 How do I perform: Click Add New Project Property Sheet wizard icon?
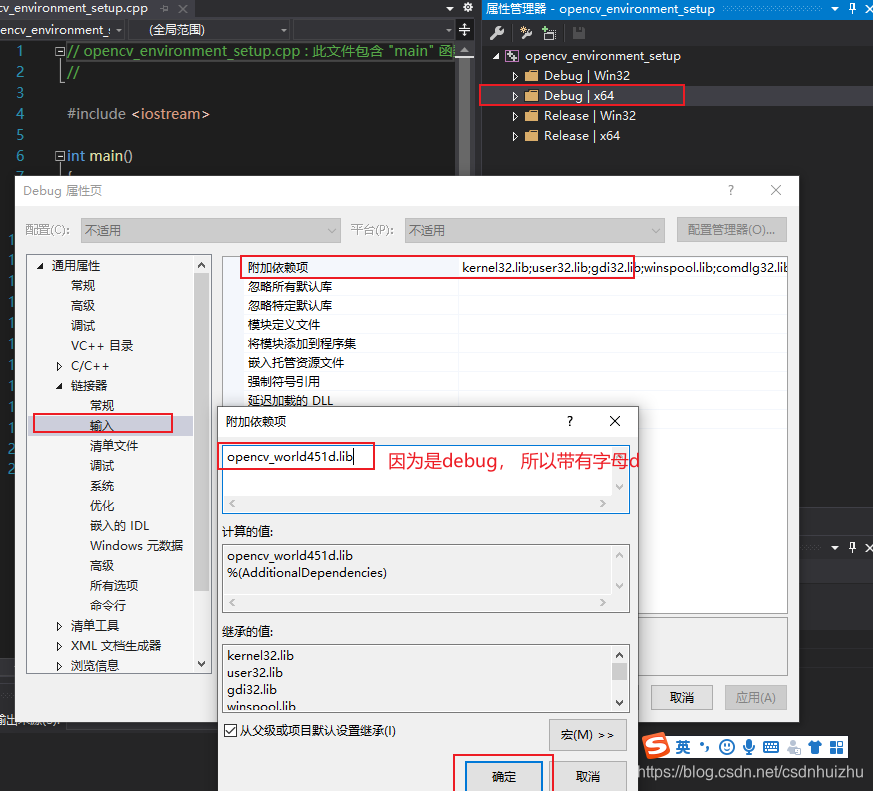525,33
